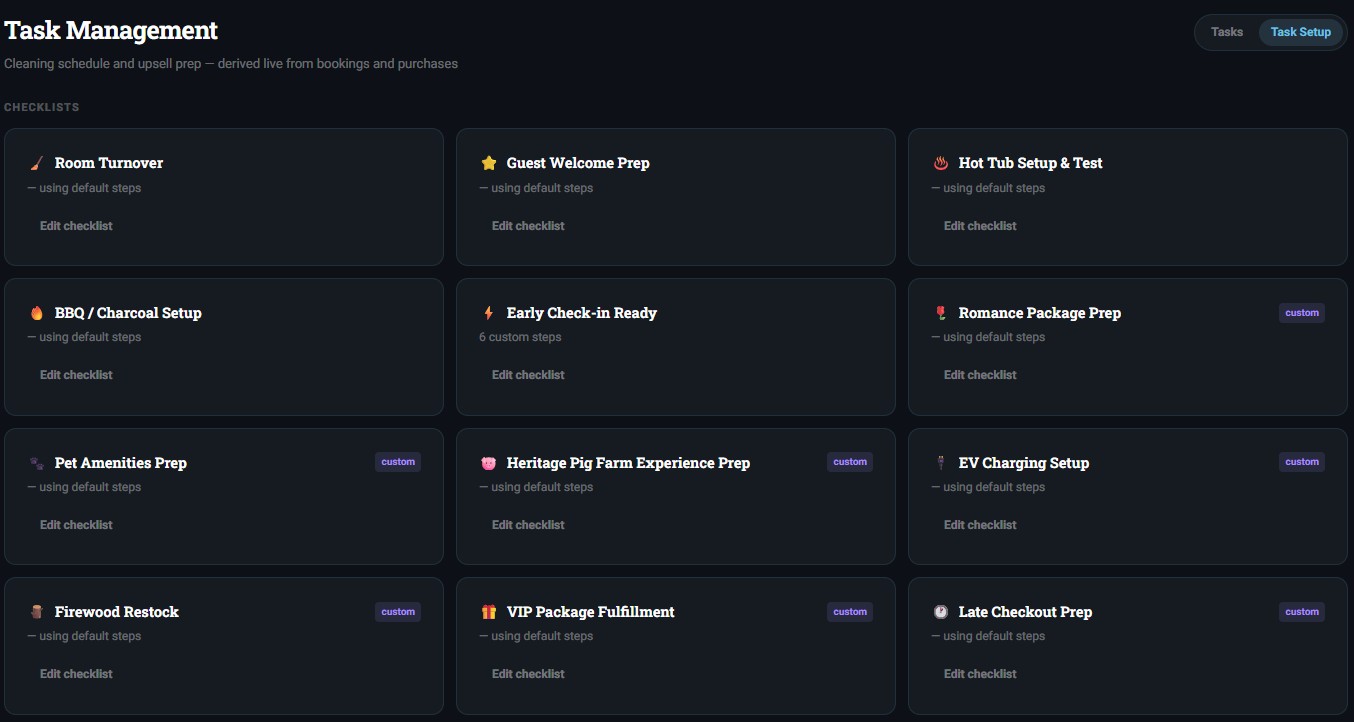Edit checklist for Firewood Restock
Viewport: 1354px width, 722px height.
(x=76, y=674)
